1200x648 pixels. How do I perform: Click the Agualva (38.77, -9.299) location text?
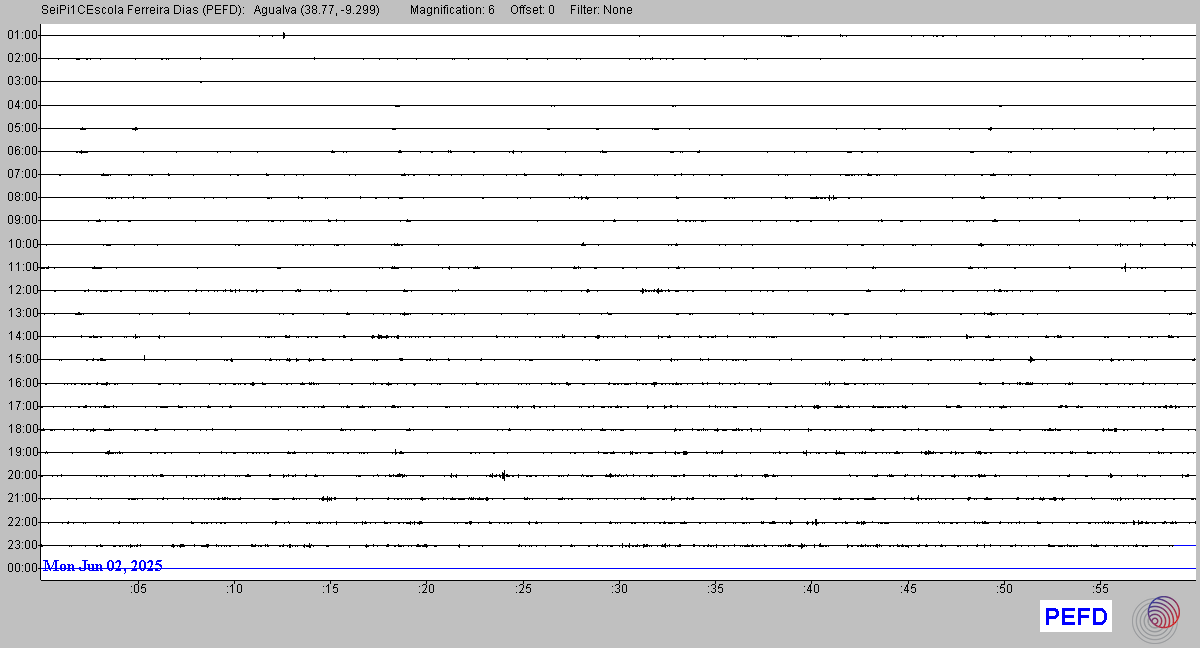317,10
